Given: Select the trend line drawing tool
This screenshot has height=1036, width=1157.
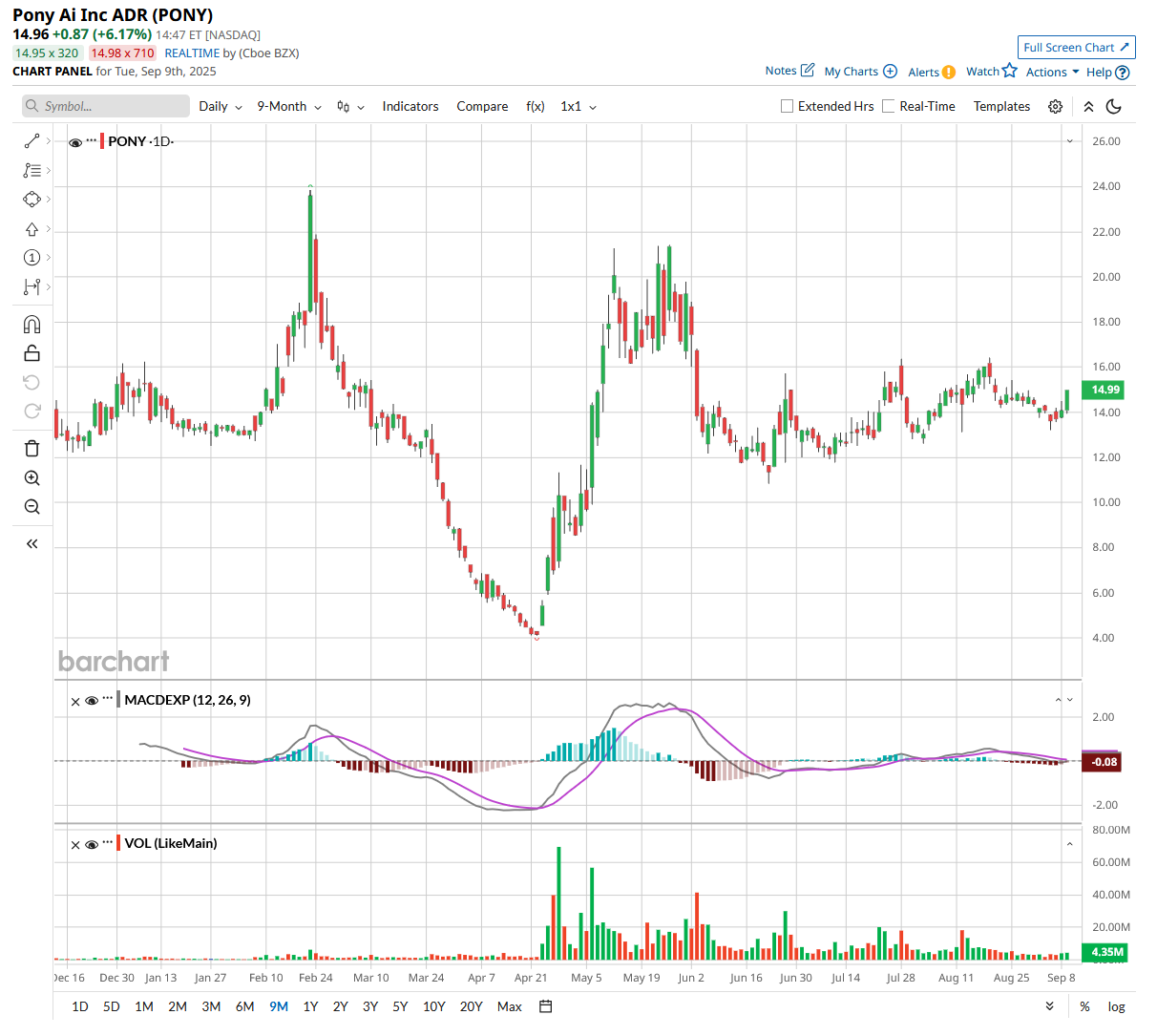Looking at the screenshot, I should 32,141.
